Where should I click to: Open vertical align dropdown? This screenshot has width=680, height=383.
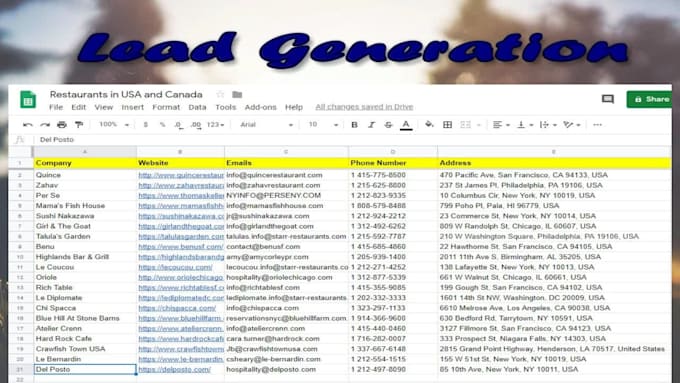[525, 124]
